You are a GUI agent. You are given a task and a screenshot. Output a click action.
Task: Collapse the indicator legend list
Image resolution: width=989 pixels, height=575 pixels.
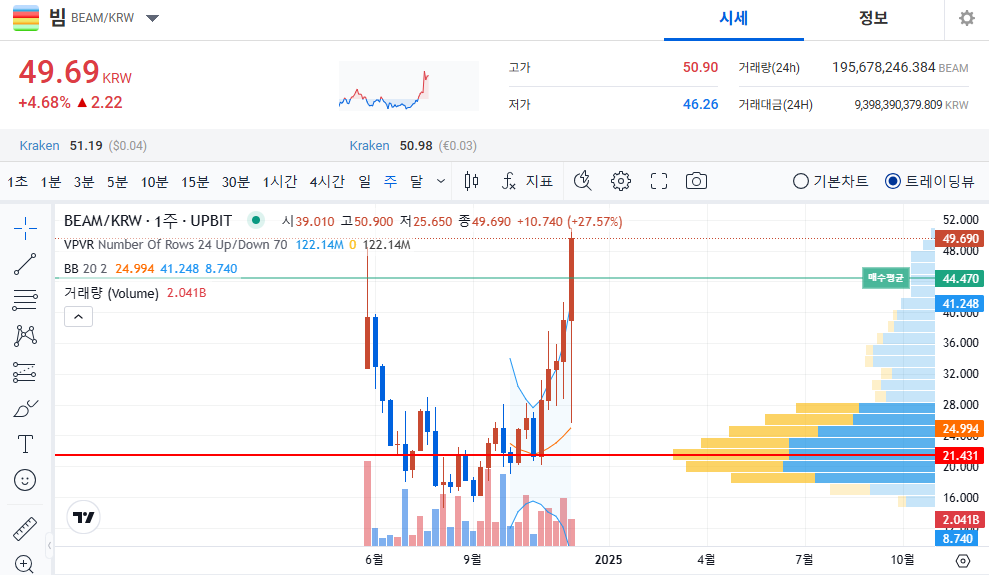(x=78, y=317)
